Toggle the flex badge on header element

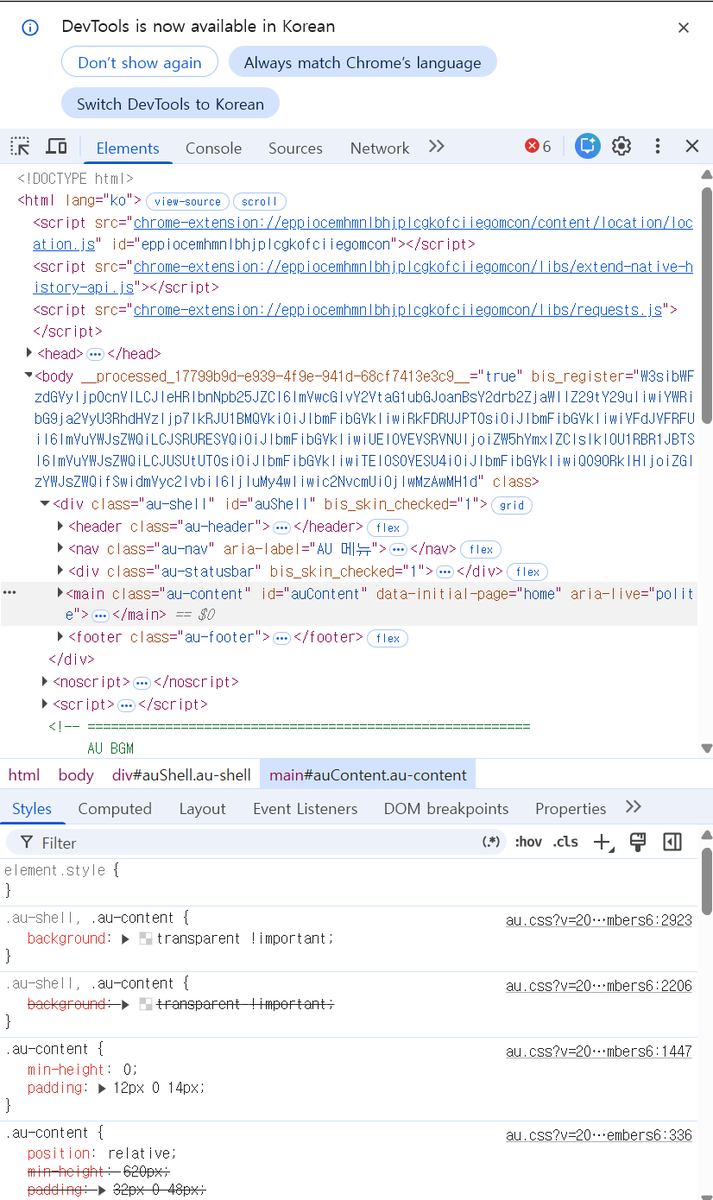coord(388,528)
